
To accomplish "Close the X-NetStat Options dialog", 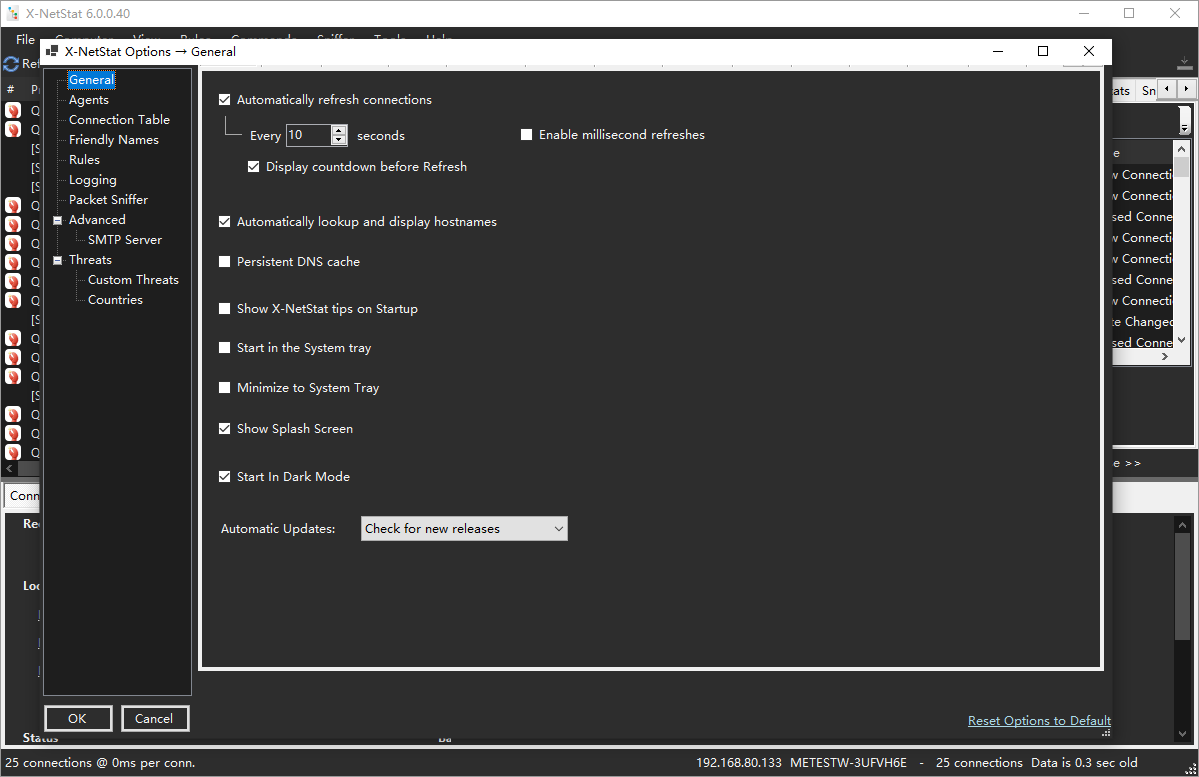I will tap(1089, 51).
